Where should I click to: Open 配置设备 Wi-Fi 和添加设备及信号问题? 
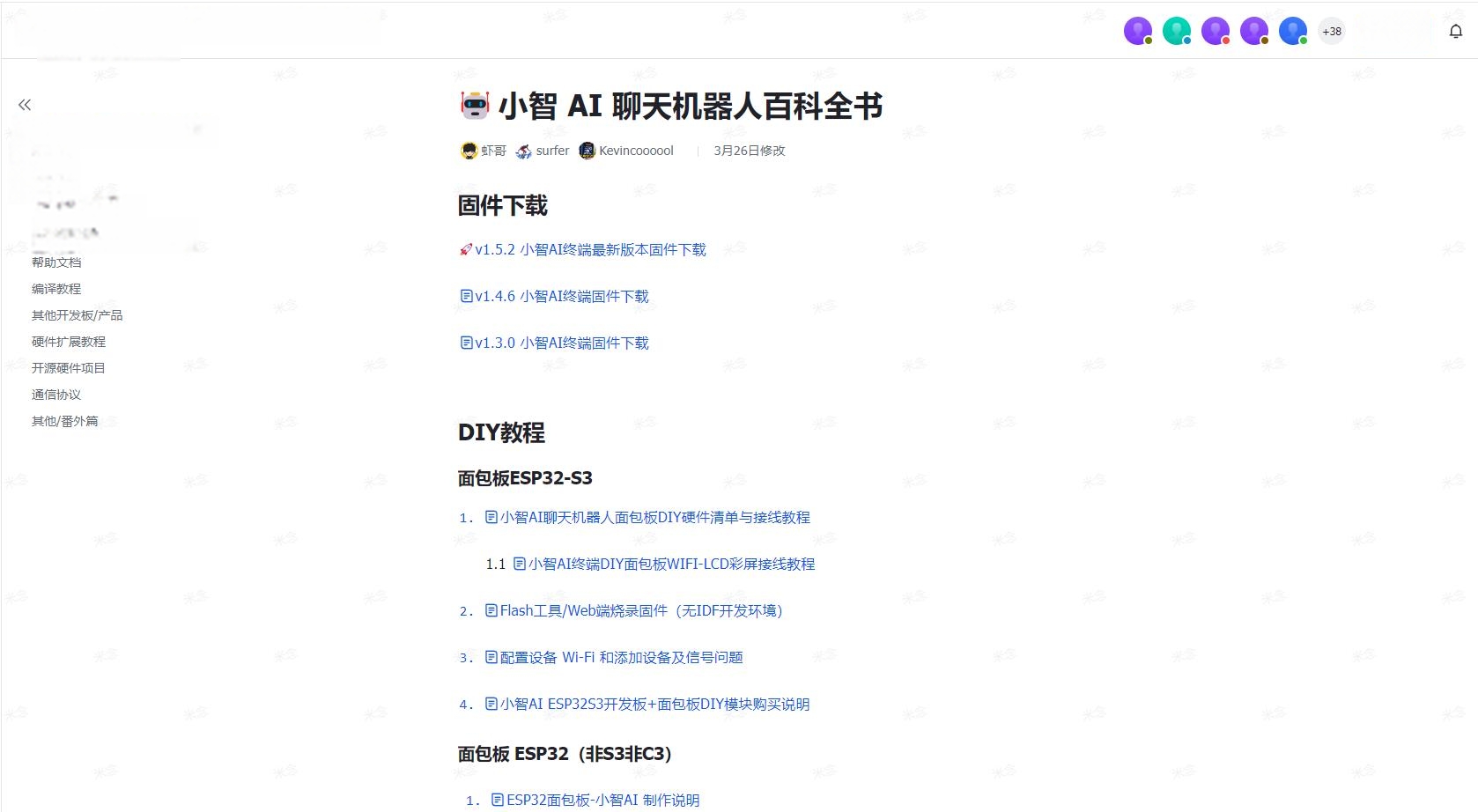[x=622, y=658]
